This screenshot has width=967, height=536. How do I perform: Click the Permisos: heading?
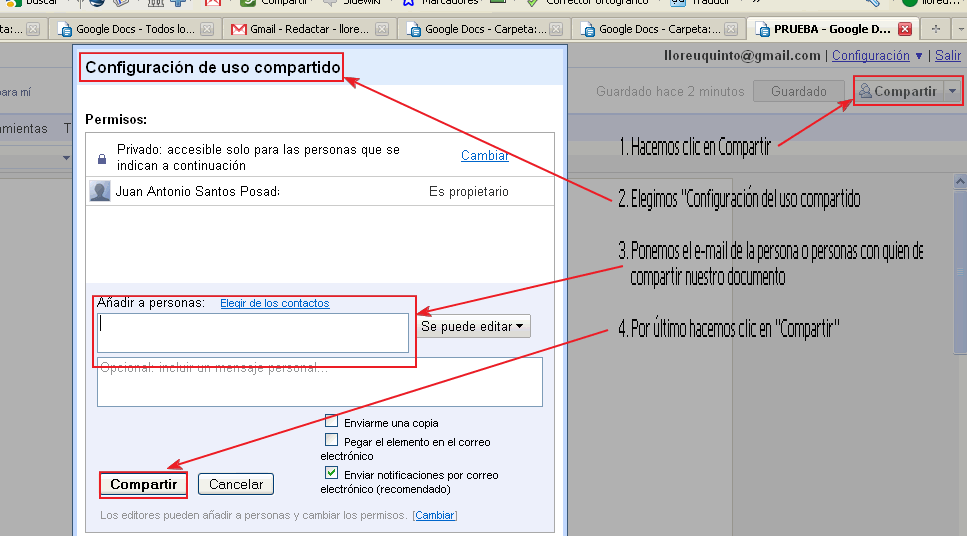pyautogui.click(x=116, y=119)
